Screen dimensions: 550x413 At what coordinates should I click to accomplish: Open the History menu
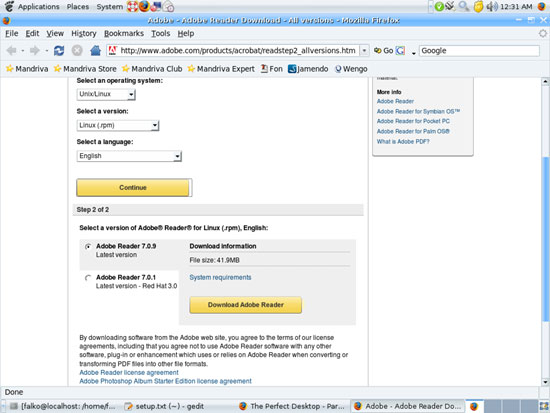tap(83, 33)
